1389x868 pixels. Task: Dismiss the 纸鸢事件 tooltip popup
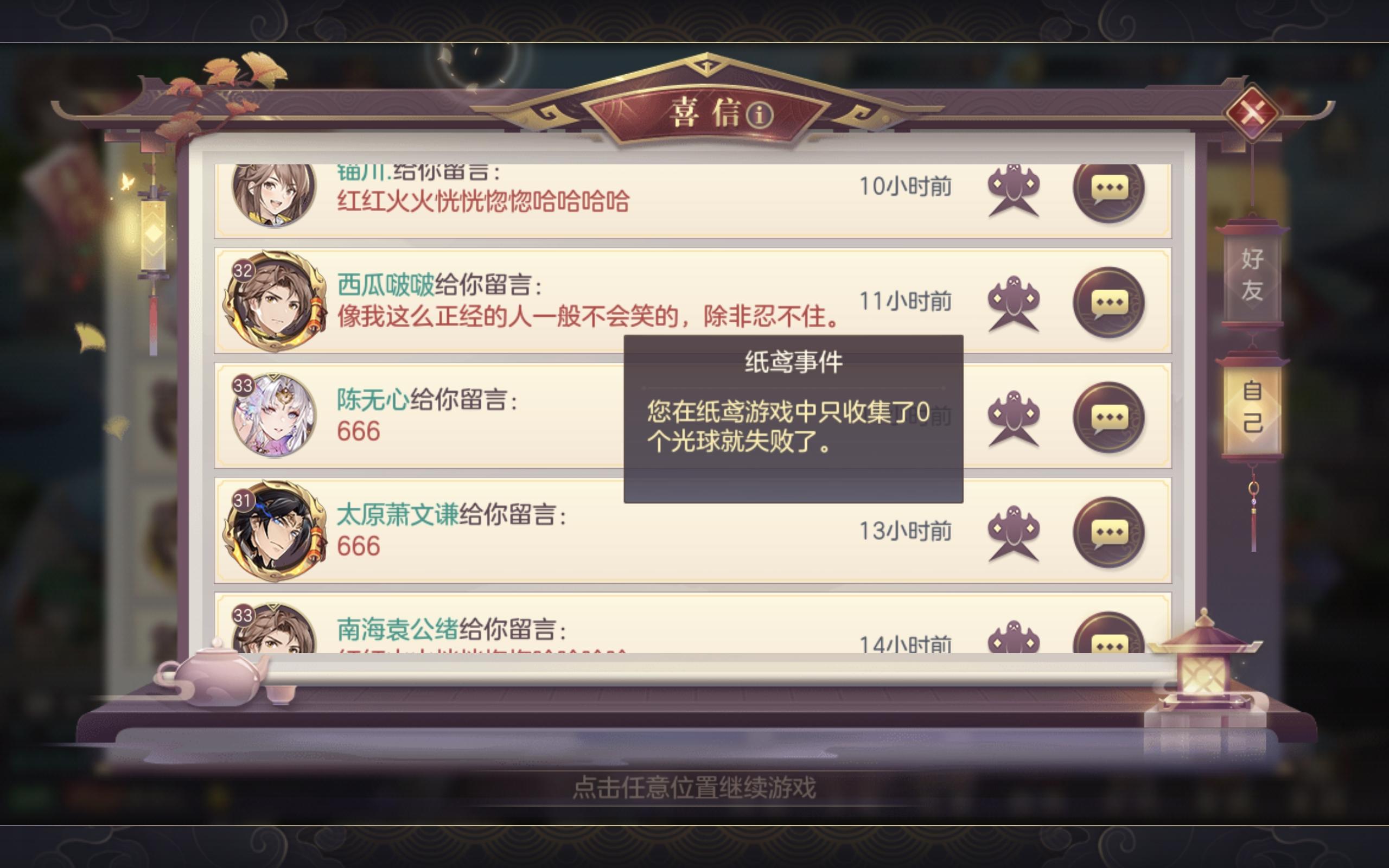point(793,419)
